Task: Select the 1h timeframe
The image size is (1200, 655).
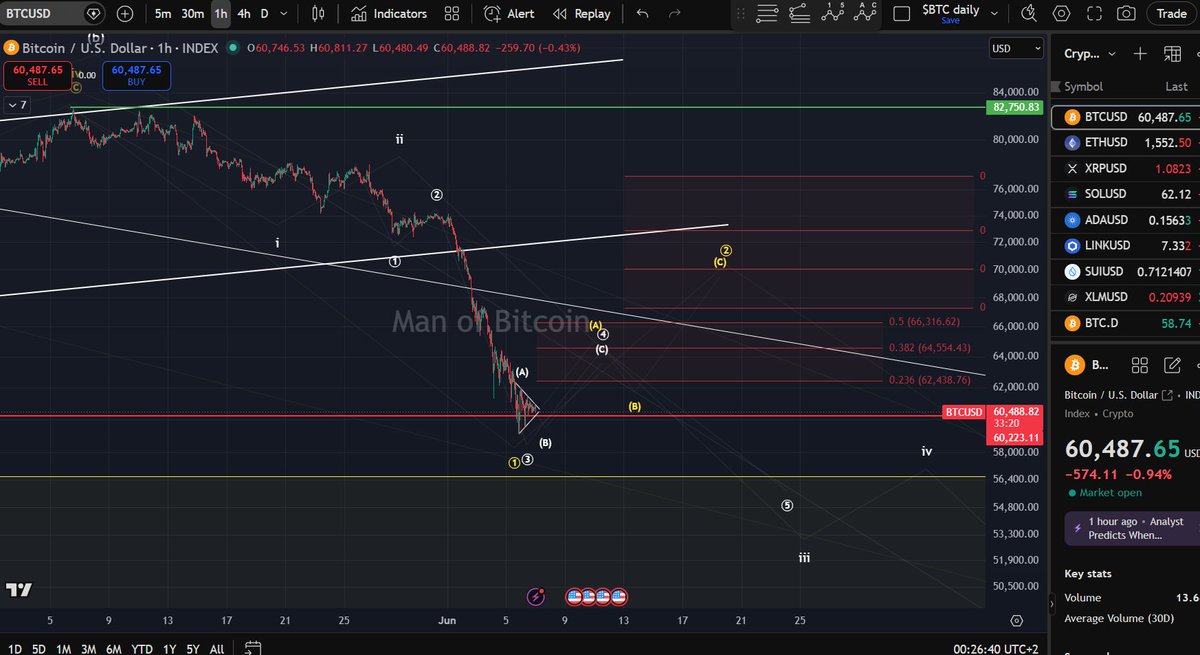Action: pos(220,14)
